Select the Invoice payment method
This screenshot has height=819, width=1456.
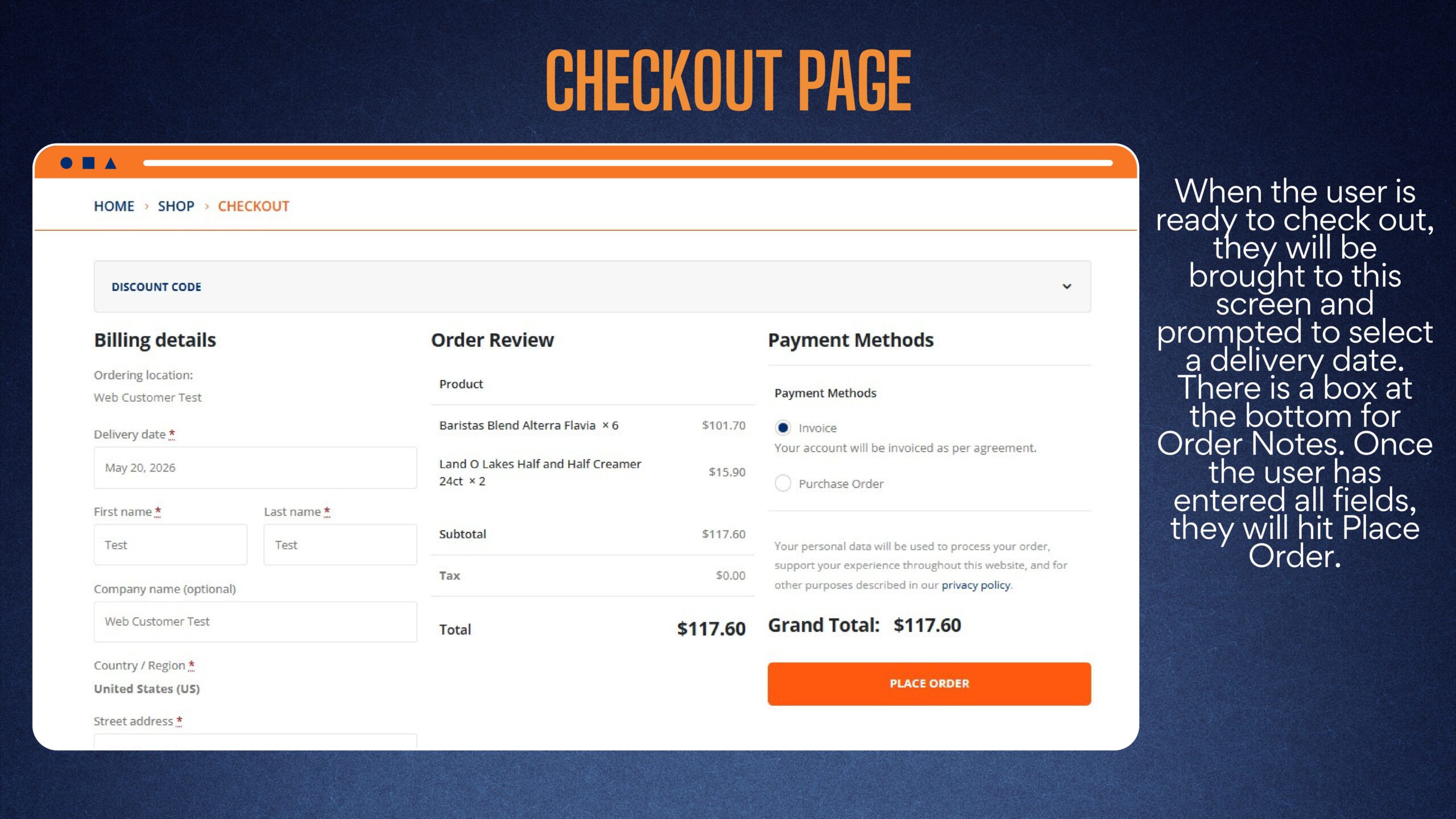click(783, 428)
